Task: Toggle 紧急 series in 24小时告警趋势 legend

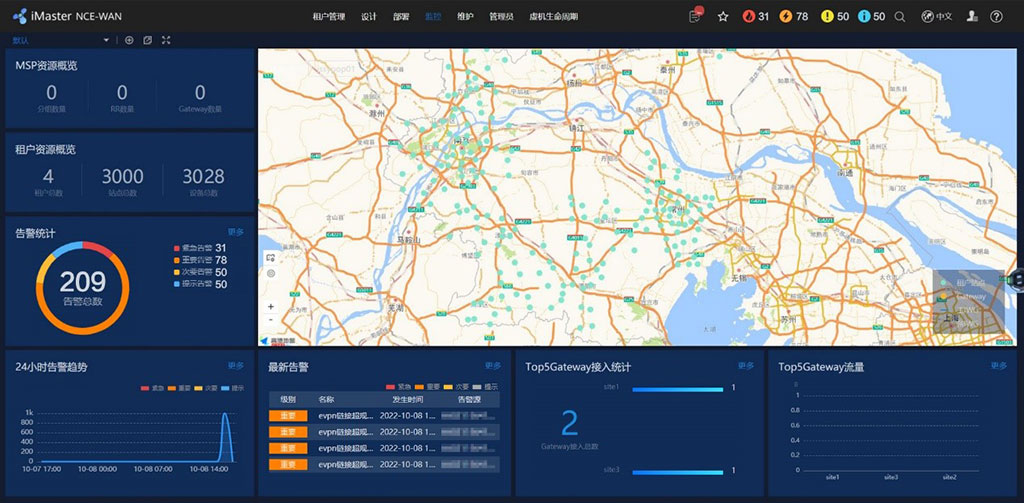Action: [x=151, y=387]
